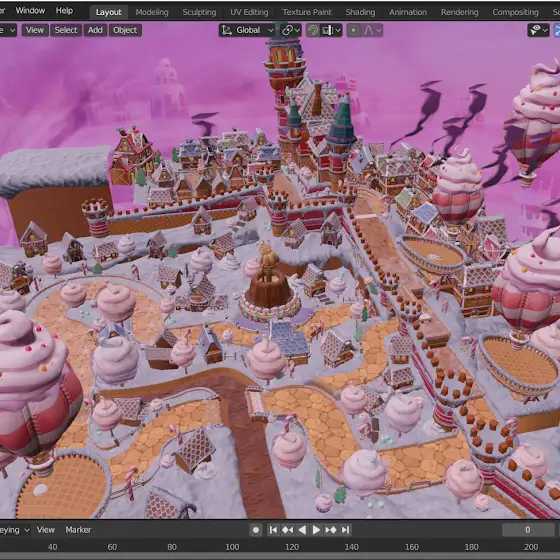Switch to the Animation workspace tab
This screenshot has height=560, width=560.
[x=408, y=12]
